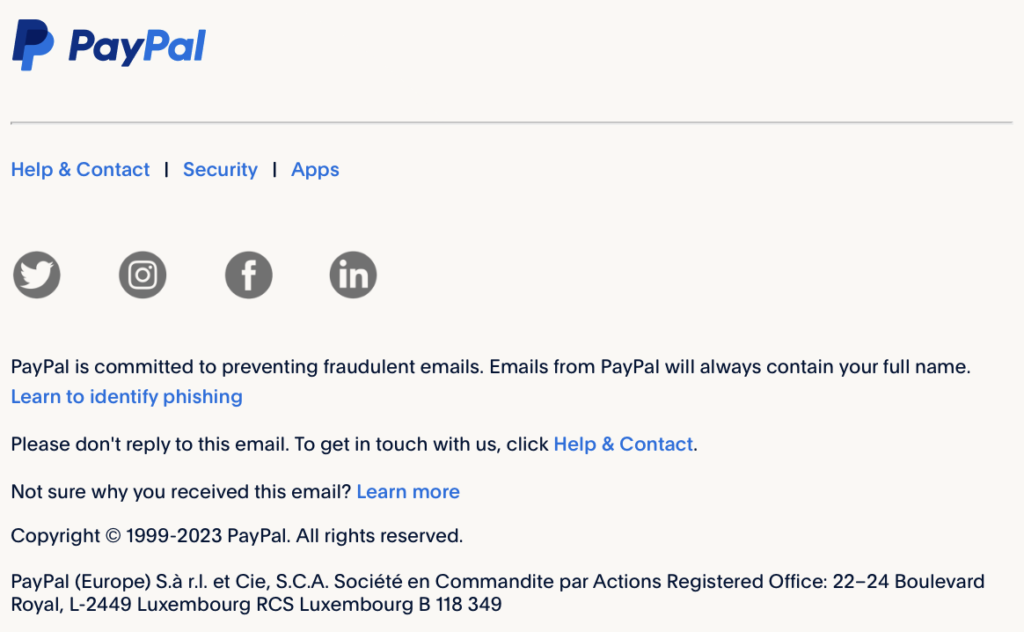View PayPal's LinkedIn profile
Viewport: 1024px width, 632px height.
pyautogui.click(x=353, y=274)
